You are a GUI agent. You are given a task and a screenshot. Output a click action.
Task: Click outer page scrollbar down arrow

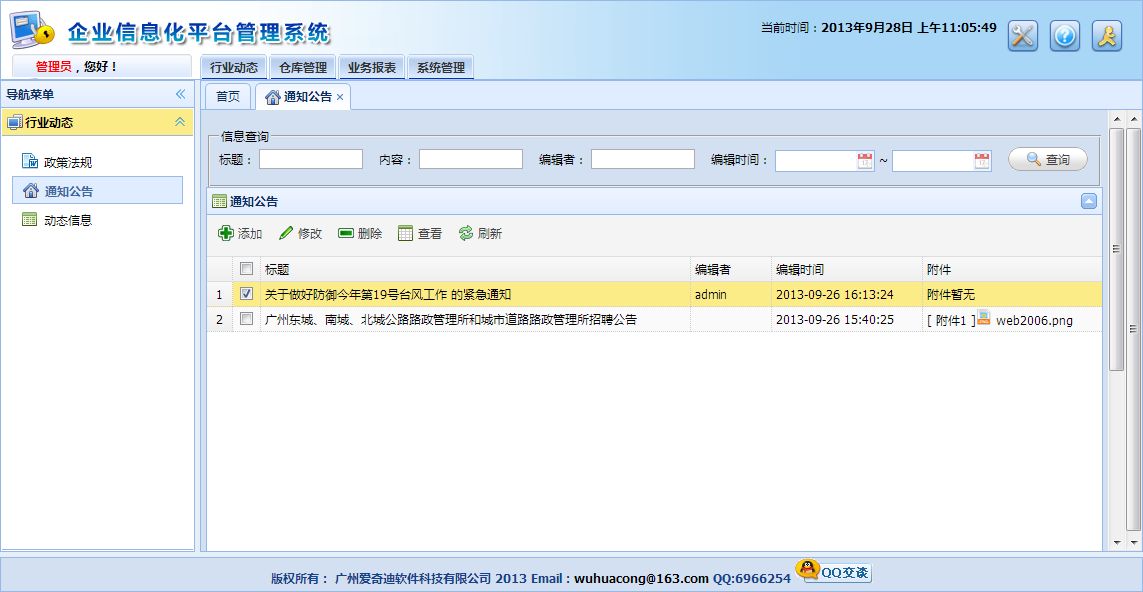click(x=1134, y=542)
